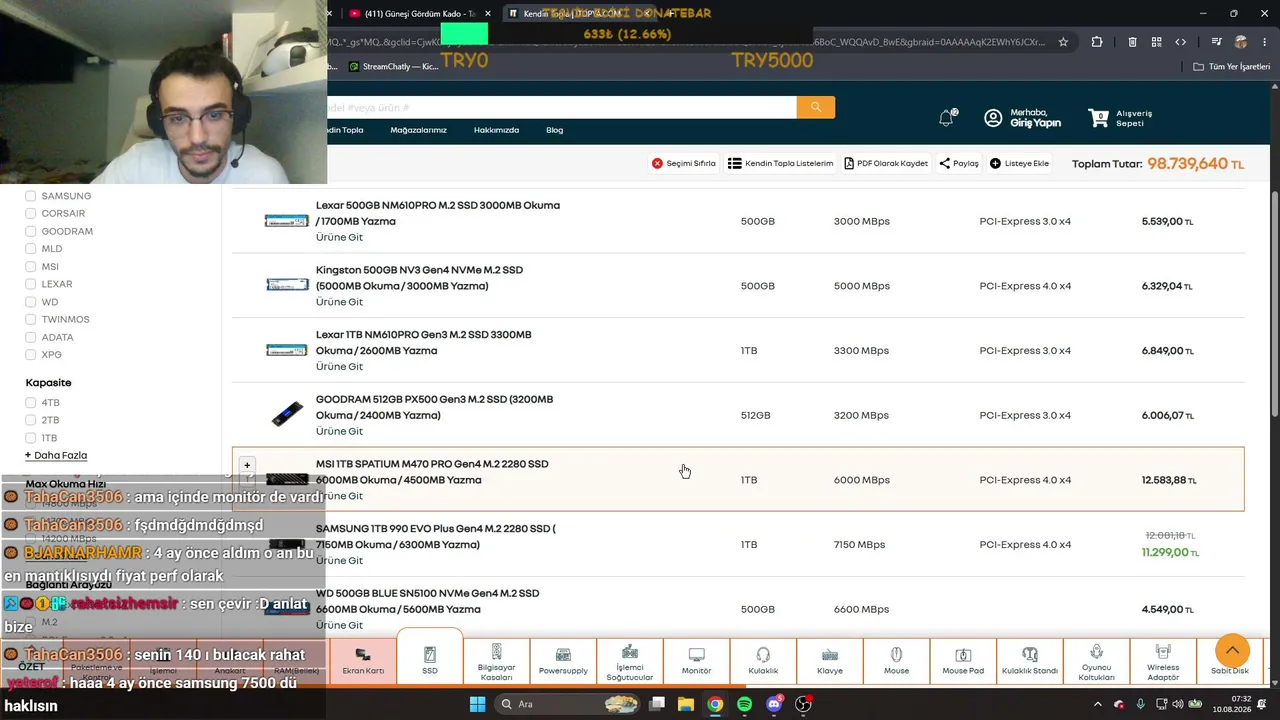
Task: Select the Ekran Kartı category
Action: coord(363,661)
